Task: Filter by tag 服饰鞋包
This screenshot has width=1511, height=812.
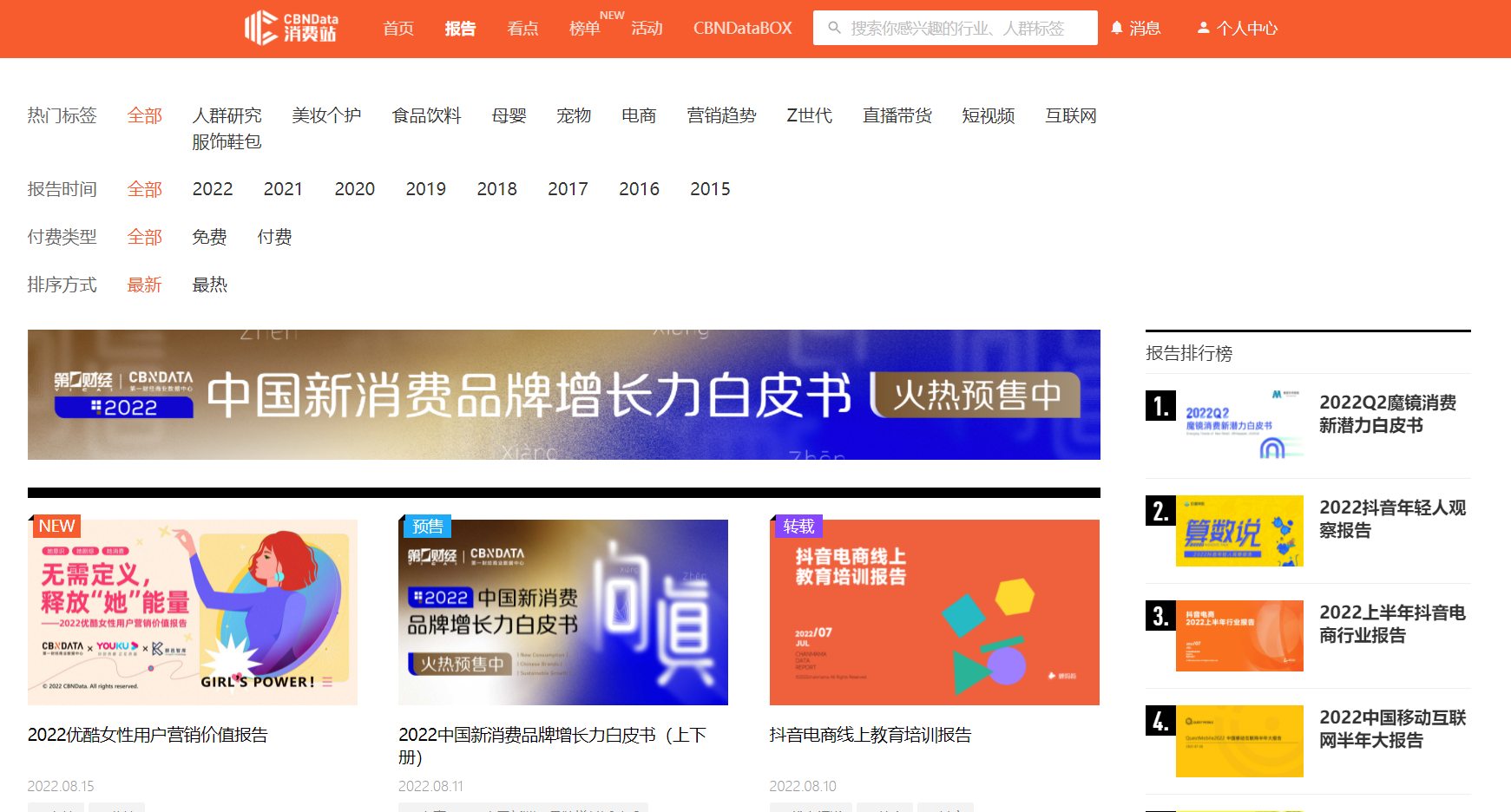Action: [227, 141]
